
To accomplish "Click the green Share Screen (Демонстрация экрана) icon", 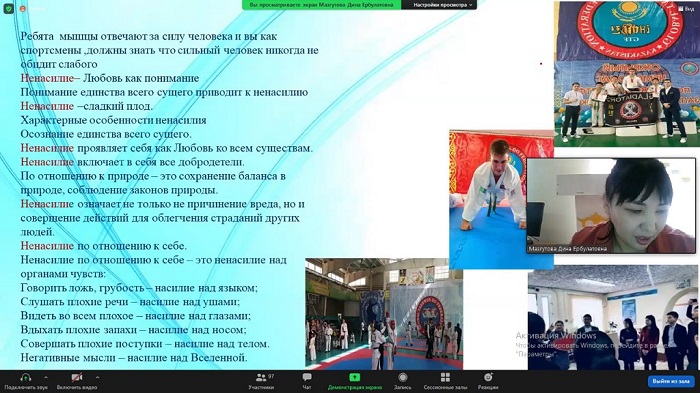I will click(354, 378).
